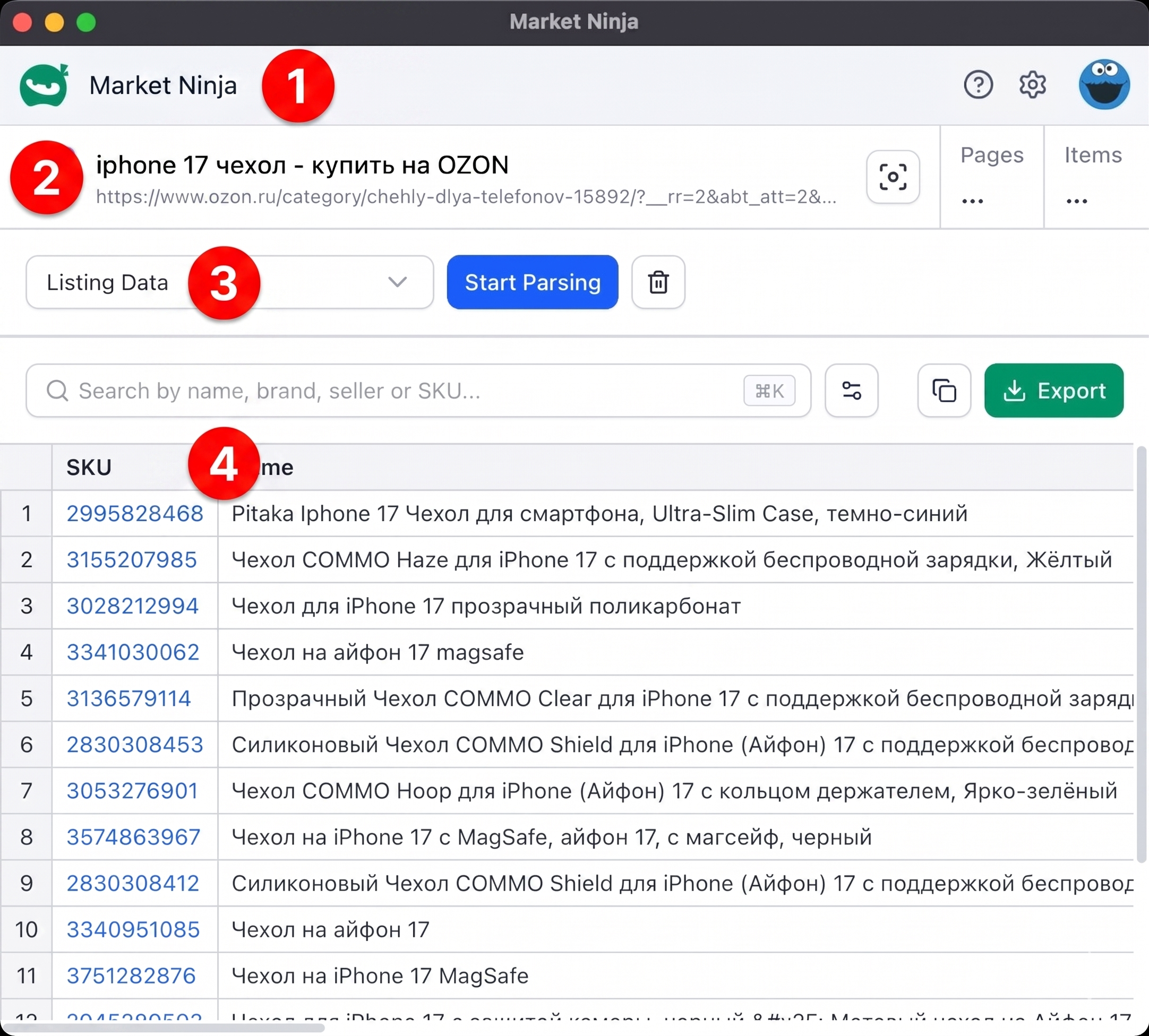
Task: Export results with the Export button
Action: point(1054,391)
